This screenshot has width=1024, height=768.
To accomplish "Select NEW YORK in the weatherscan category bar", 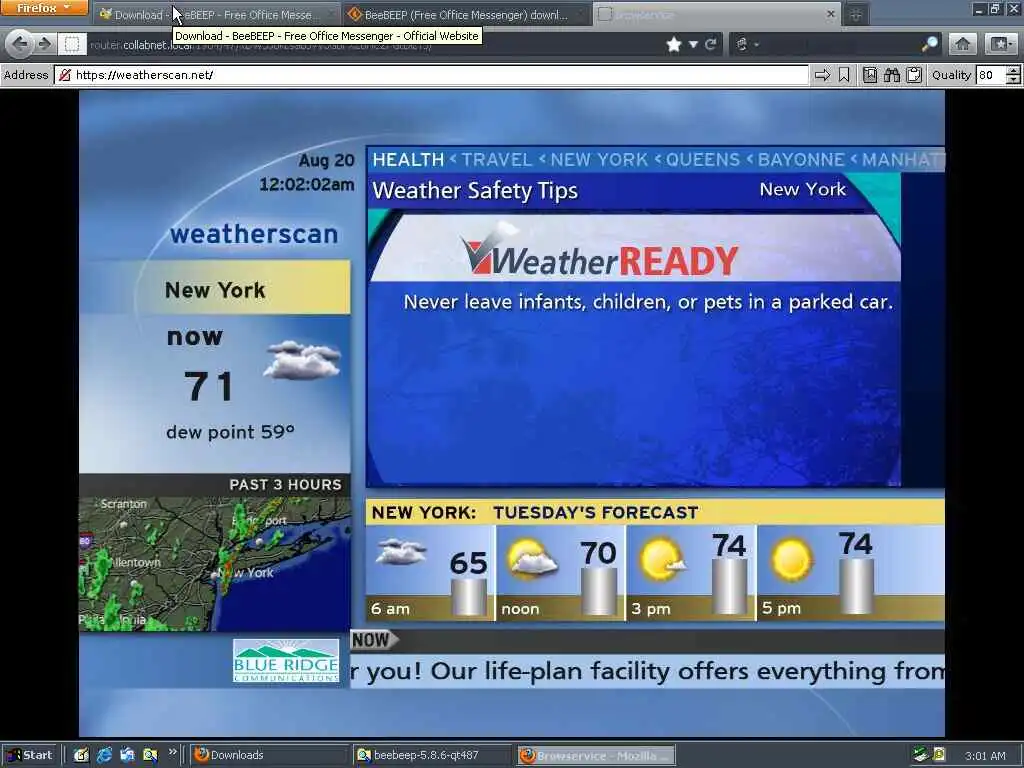I will click(599, 159).
